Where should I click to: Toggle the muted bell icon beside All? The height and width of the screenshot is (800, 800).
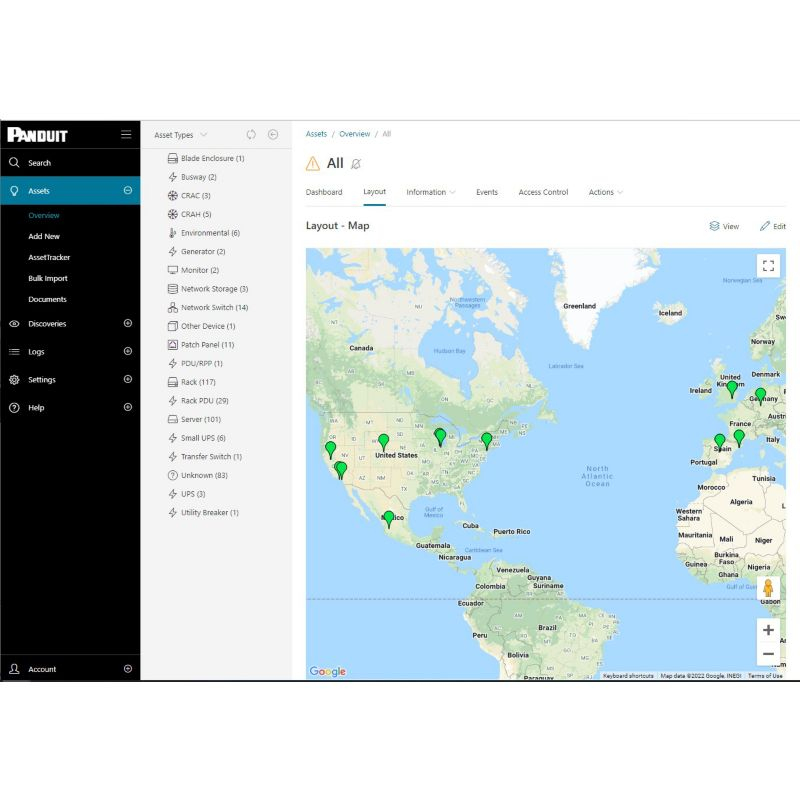356,164
